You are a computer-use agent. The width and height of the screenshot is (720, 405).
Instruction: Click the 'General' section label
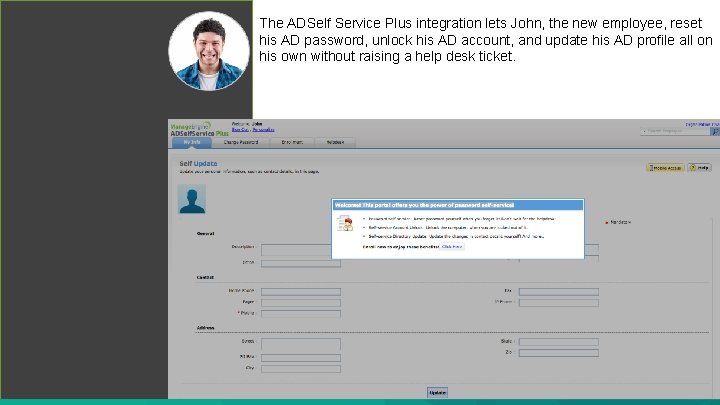click(205, 234)
